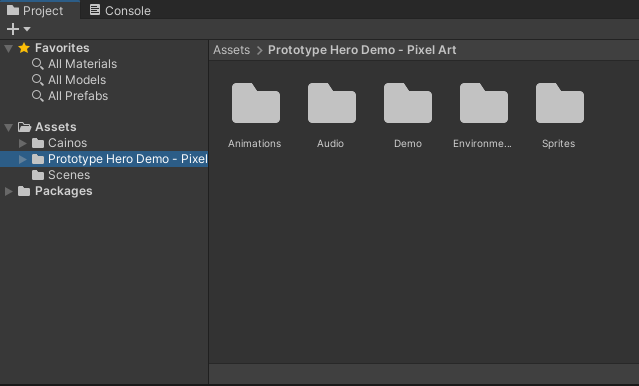The height and width of the screenshot is (386, 639).
Task: Select the Scenes folder label
Action: (x=69, y=175)
